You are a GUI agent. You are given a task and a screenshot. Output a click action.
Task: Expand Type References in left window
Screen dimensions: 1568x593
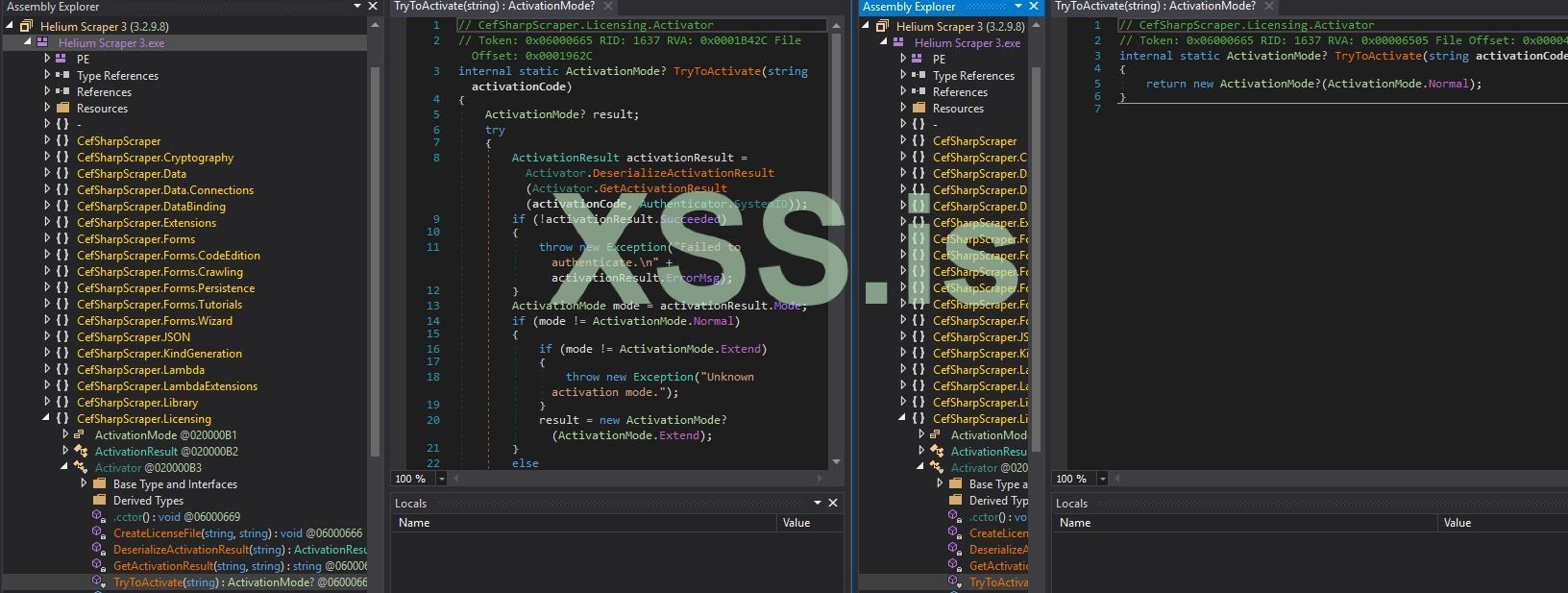tap(47, 76)
